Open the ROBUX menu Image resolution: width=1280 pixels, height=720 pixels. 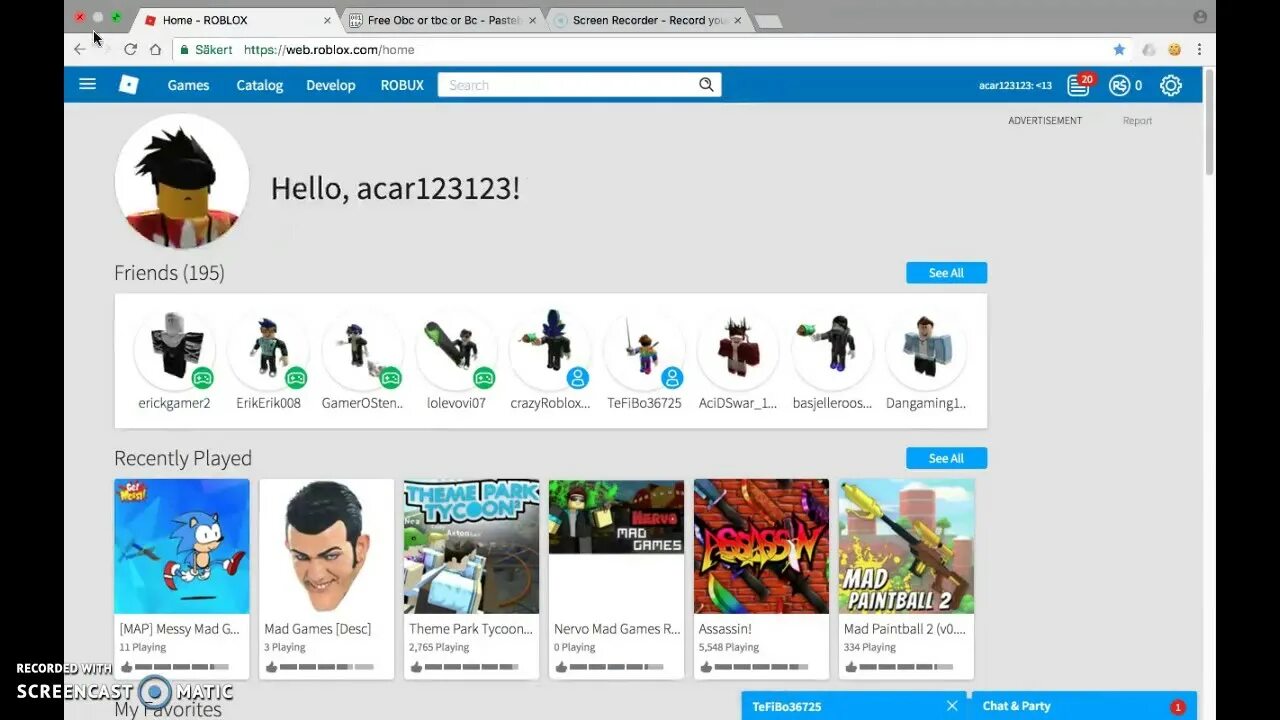402,85
